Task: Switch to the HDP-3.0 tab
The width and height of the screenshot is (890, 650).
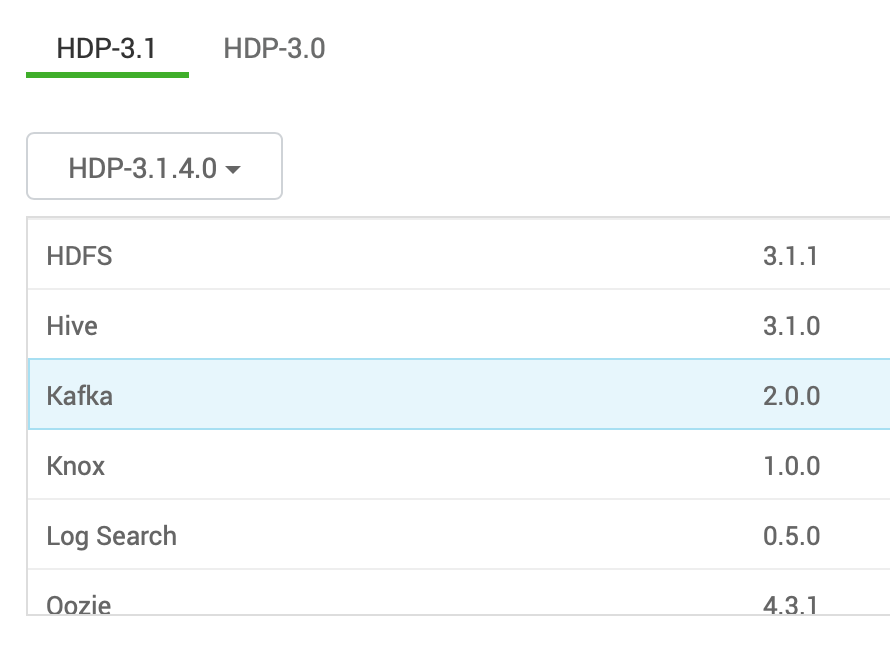Action: (274, 48)
